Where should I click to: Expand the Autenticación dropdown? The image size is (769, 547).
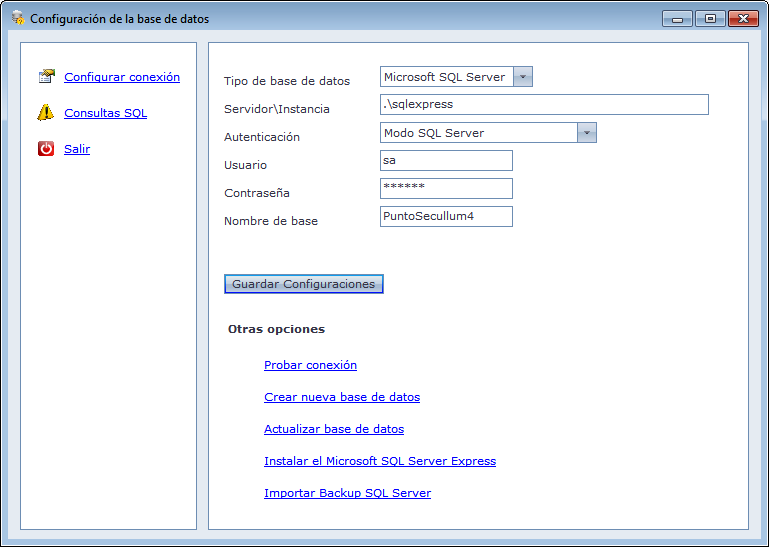pyautogui.click(x=586, y=133)
